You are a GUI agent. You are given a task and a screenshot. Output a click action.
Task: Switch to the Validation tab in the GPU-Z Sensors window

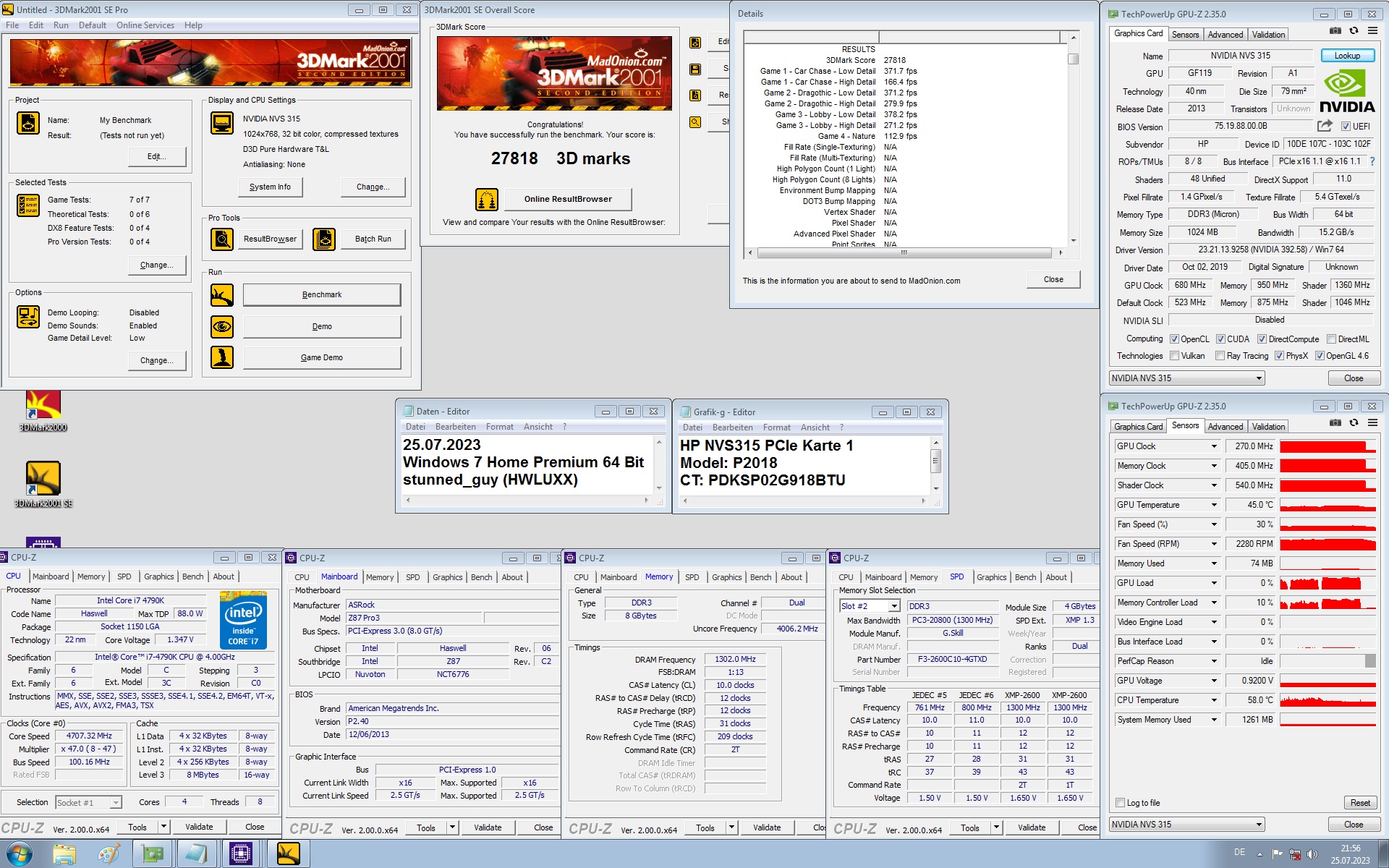coord(1268,427)
